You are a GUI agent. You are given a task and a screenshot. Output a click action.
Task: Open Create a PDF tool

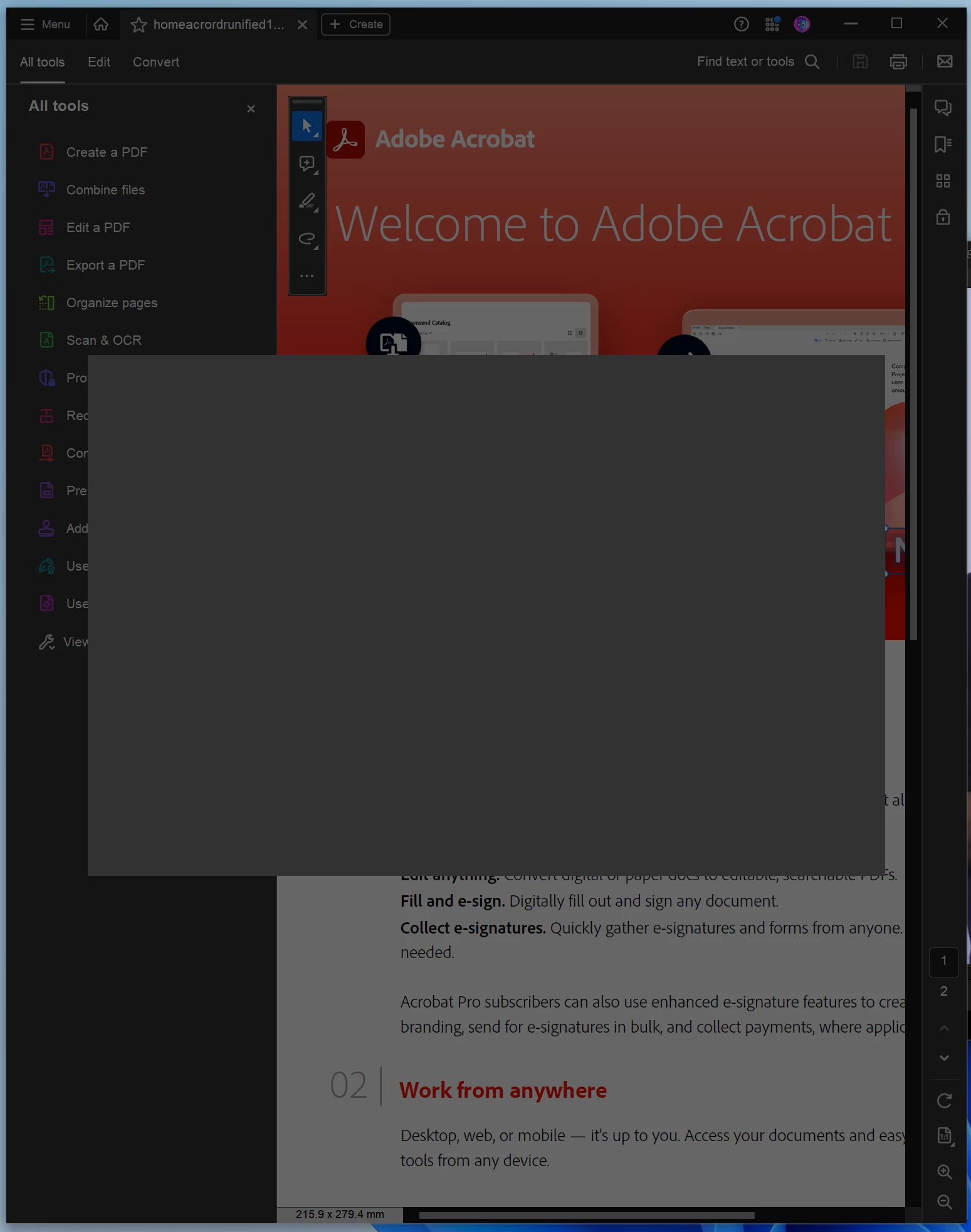point(93,152)
